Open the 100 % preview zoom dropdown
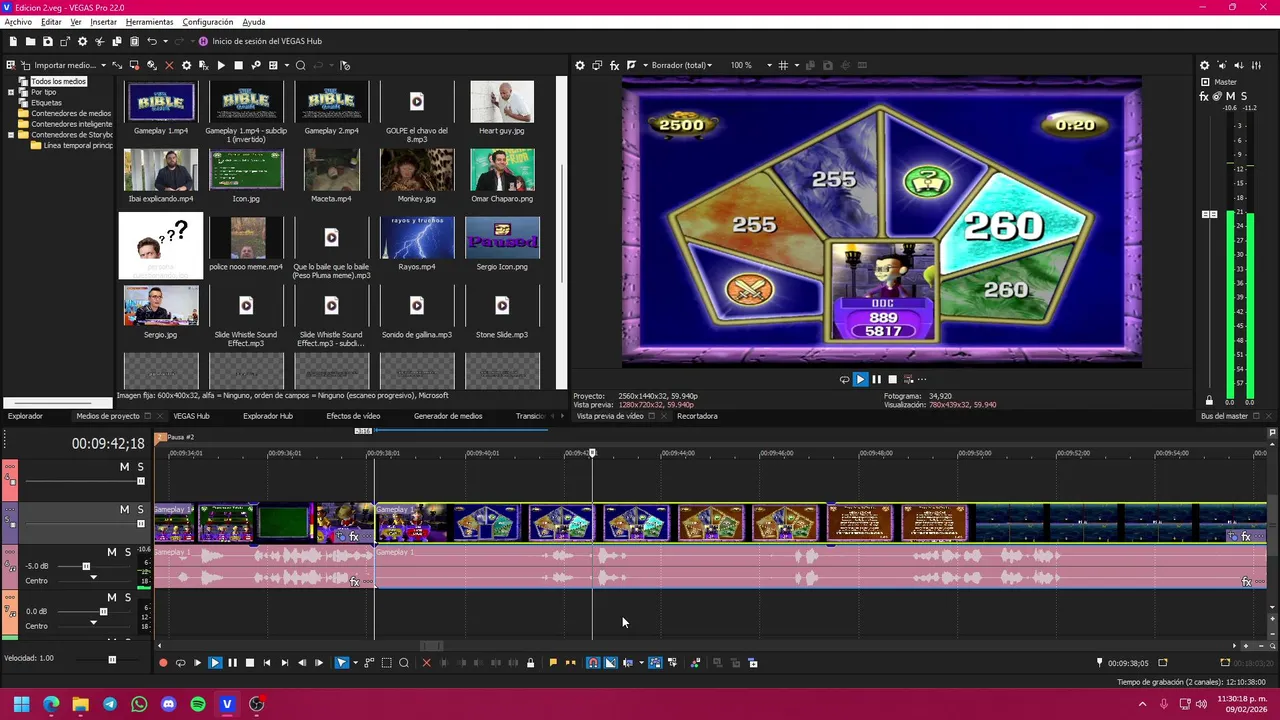1280x720 pixels. [x=769, y=65]
